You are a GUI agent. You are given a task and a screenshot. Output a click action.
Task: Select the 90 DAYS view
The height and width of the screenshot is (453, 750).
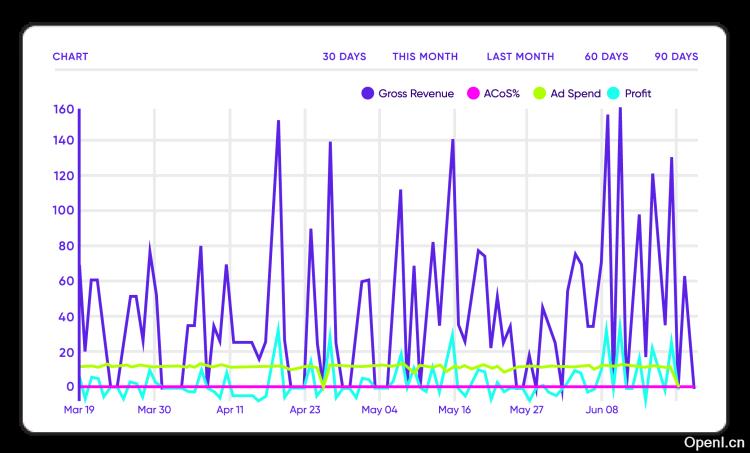tap(676, 56)
